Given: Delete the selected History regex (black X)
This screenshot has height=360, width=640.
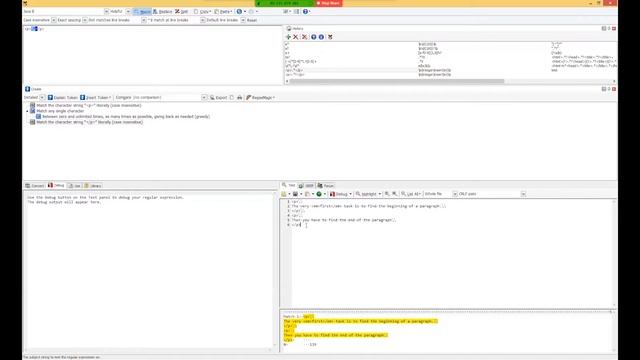Looking at the screenshot, I should pos(296,37).
